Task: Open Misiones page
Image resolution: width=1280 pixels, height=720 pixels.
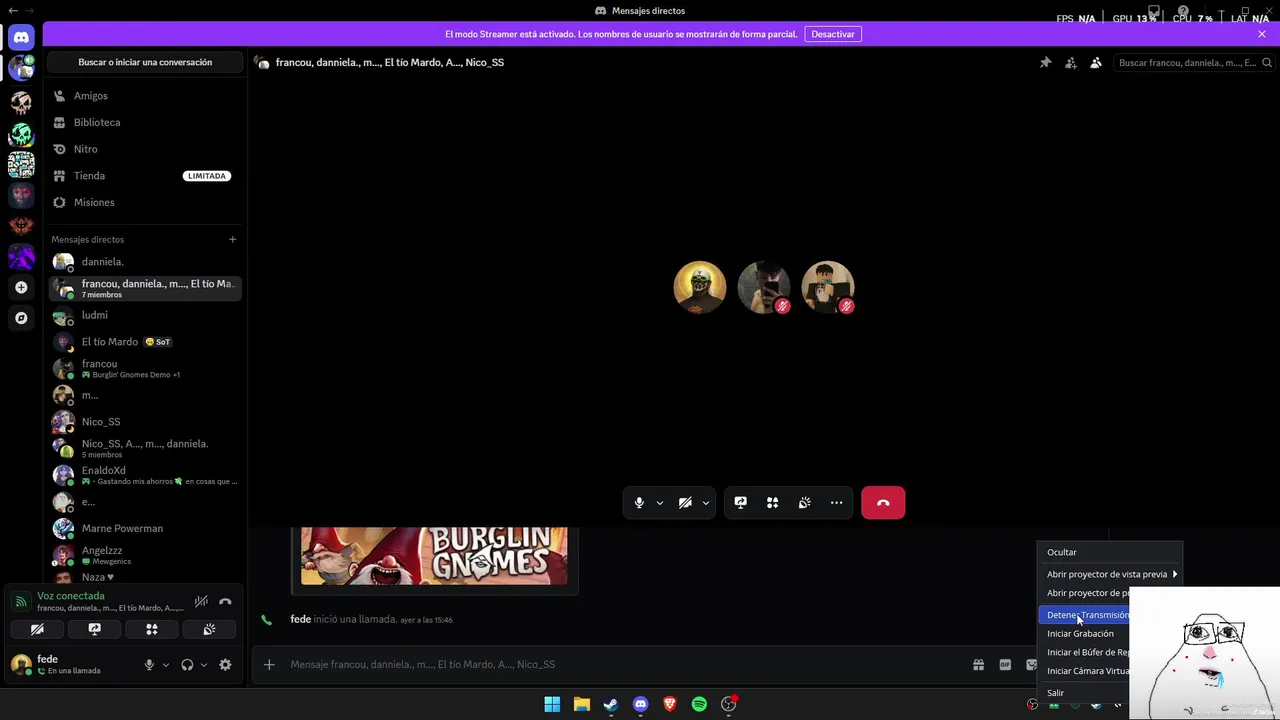Action: tap(145, 202)
